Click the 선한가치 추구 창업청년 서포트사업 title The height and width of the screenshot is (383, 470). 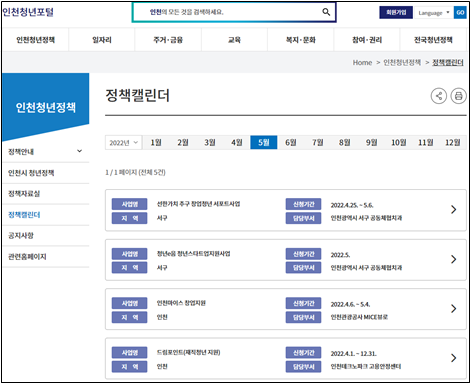coord(198,204)
